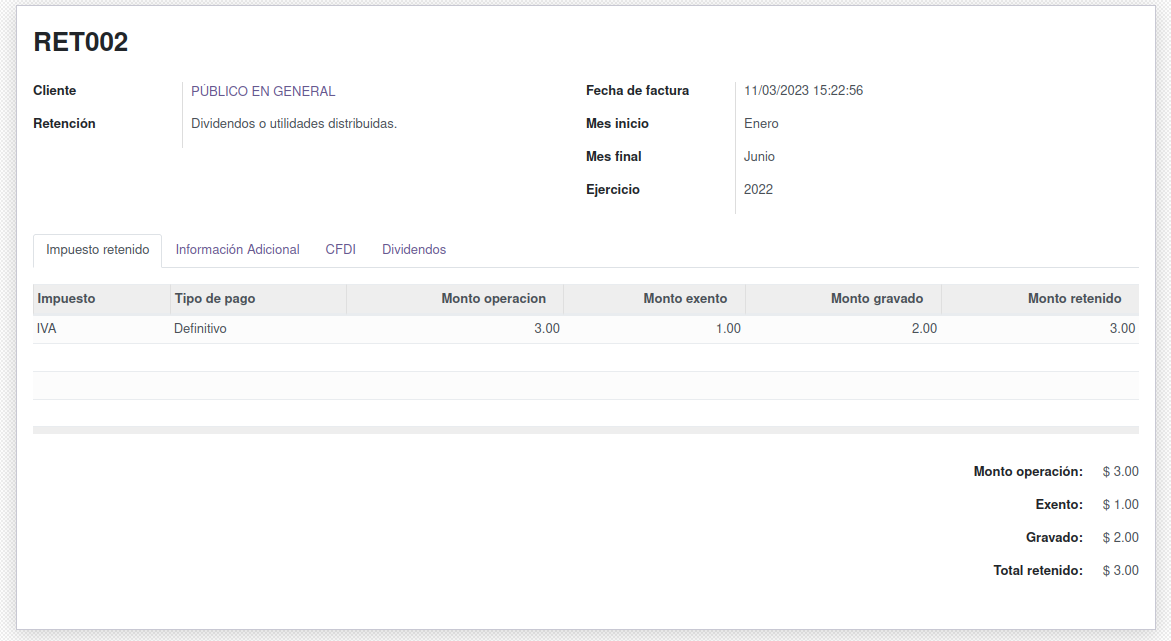Open the PÚBLICO EN GENERAL client link
The image size is (1171, 641).
pos(263,91)
